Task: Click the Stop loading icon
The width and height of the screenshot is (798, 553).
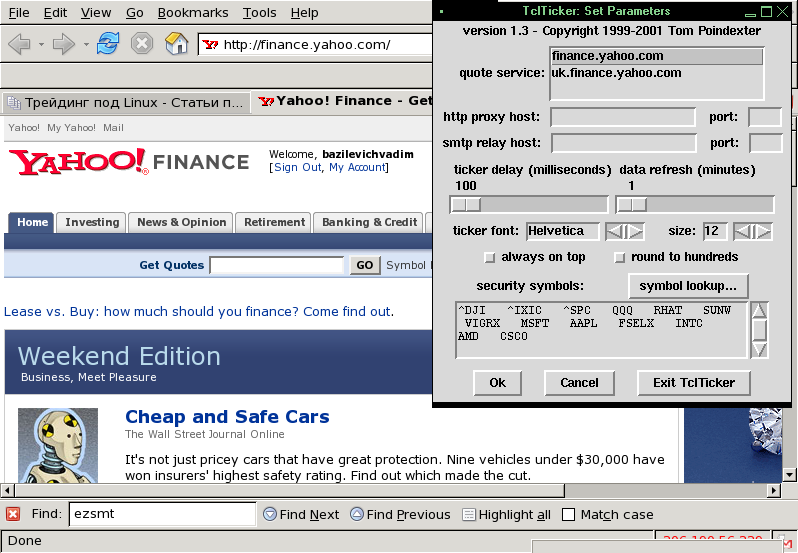Action: (x=142, y=44)
